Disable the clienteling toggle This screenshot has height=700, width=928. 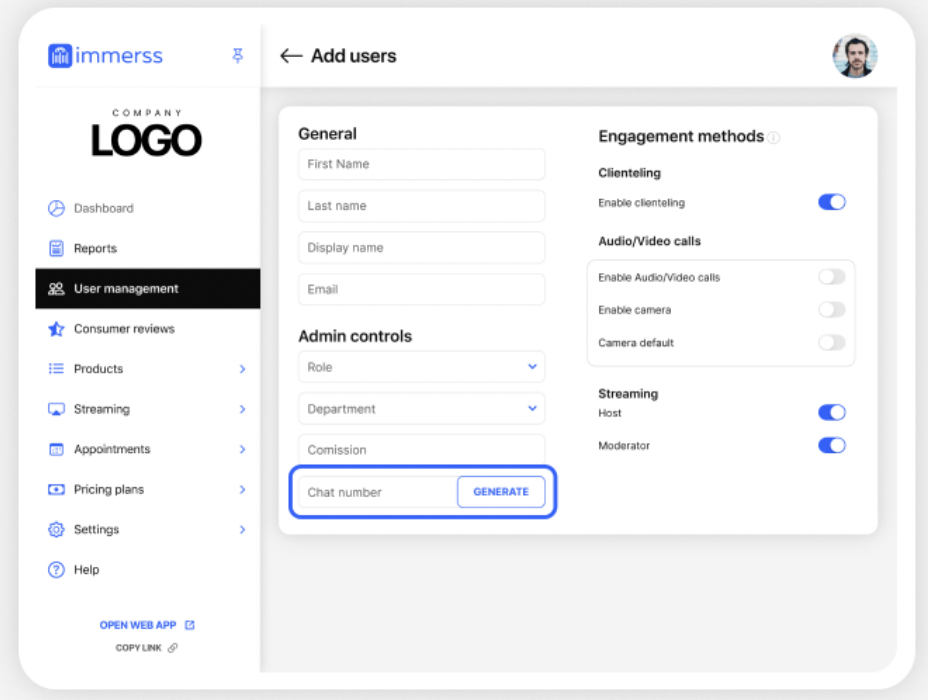coord(831,202)
